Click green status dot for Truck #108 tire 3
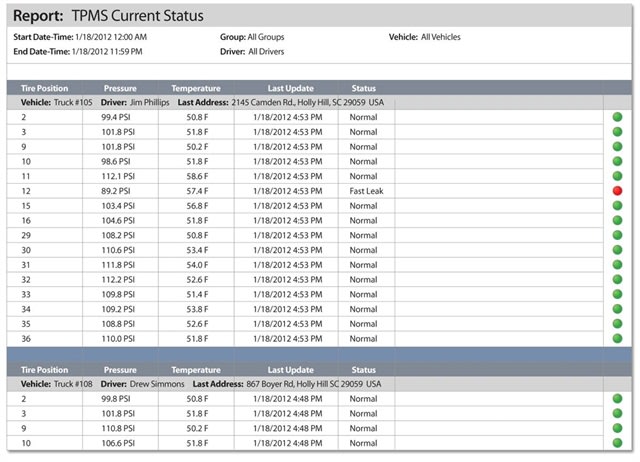Viewport: 640px width, 462px height. coord(617,413)
